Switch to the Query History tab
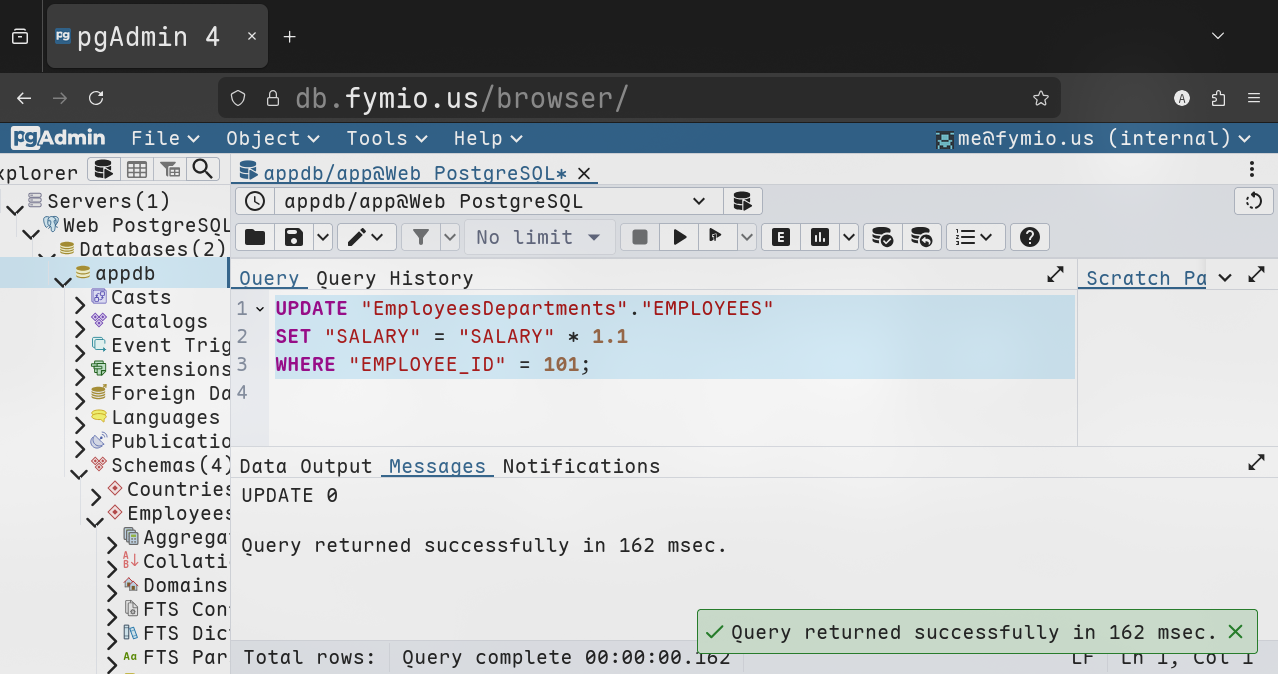Screen dimensions: 1278x674 coord(394,278)
